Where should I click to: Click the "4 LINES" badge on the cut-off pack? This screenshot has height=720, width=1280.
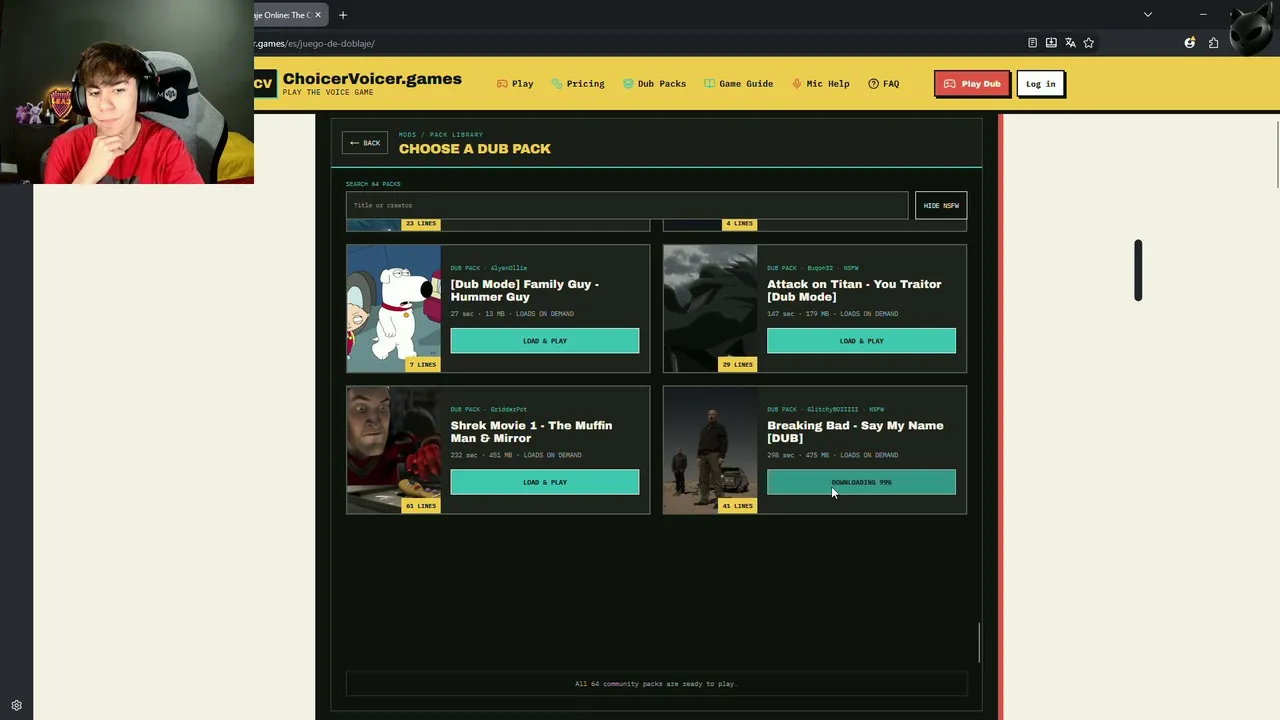(x=739, y=224)
